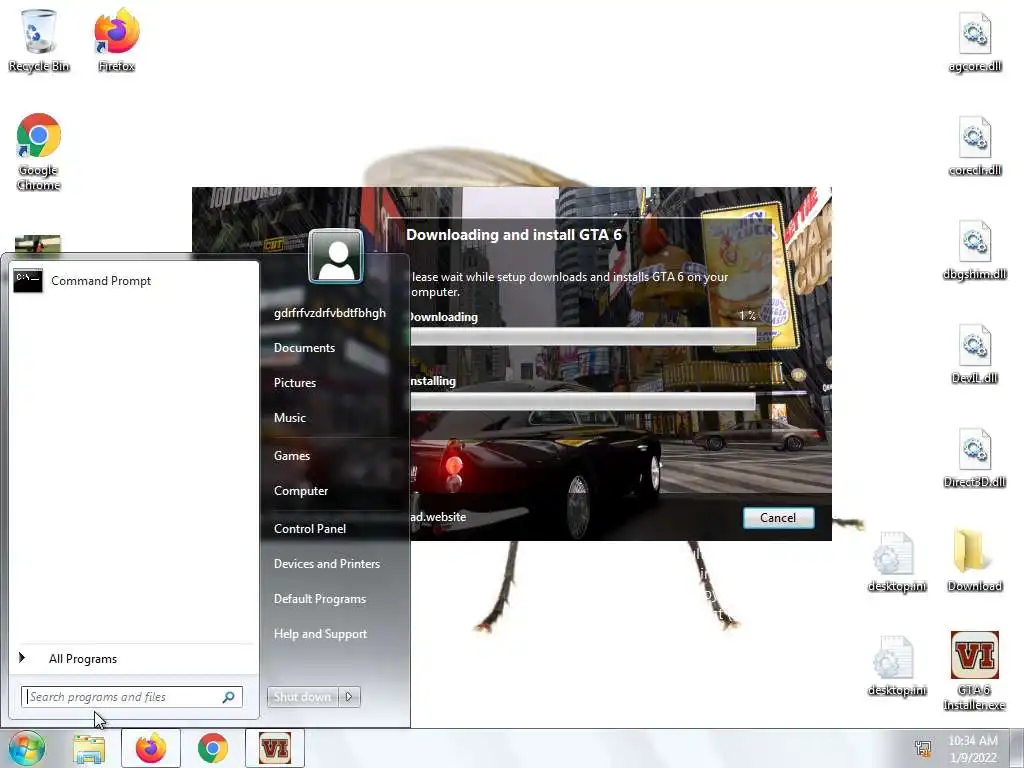Open the Download folder on desktop
The width and height of the screenshot is (1024, 768).
[x=974, y=560]
